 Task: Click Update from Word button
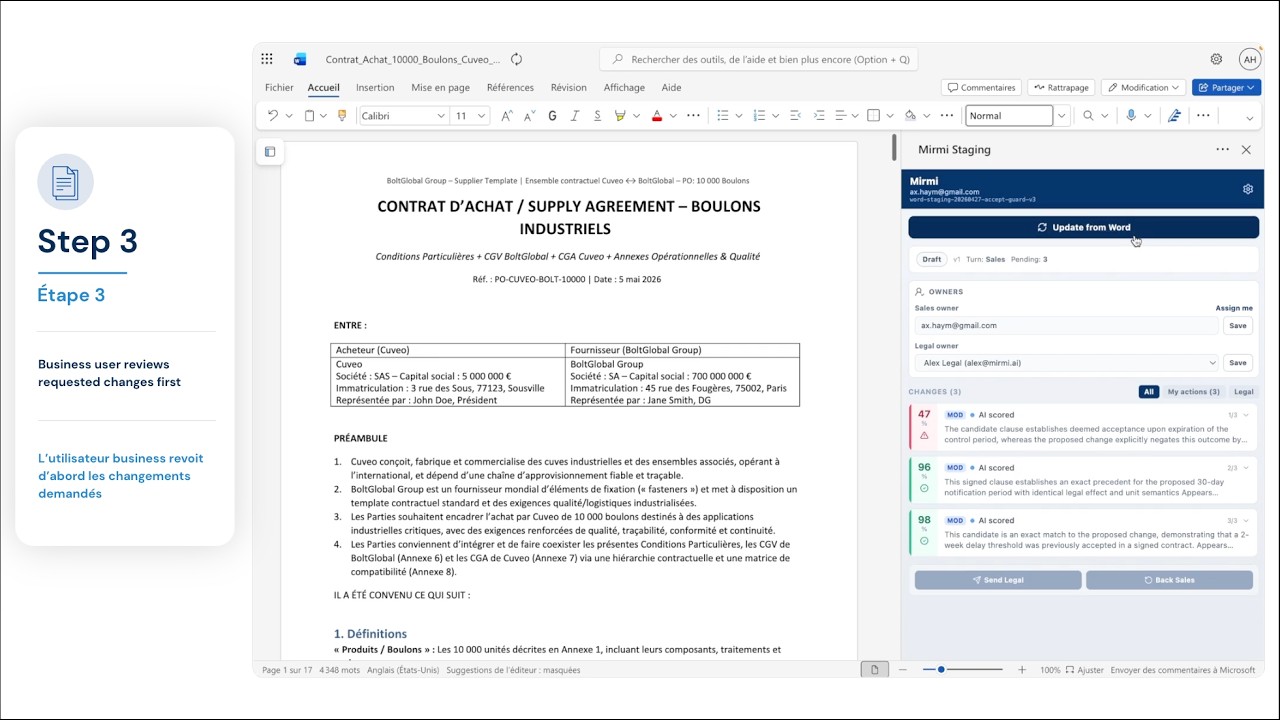pos(1083,227)
